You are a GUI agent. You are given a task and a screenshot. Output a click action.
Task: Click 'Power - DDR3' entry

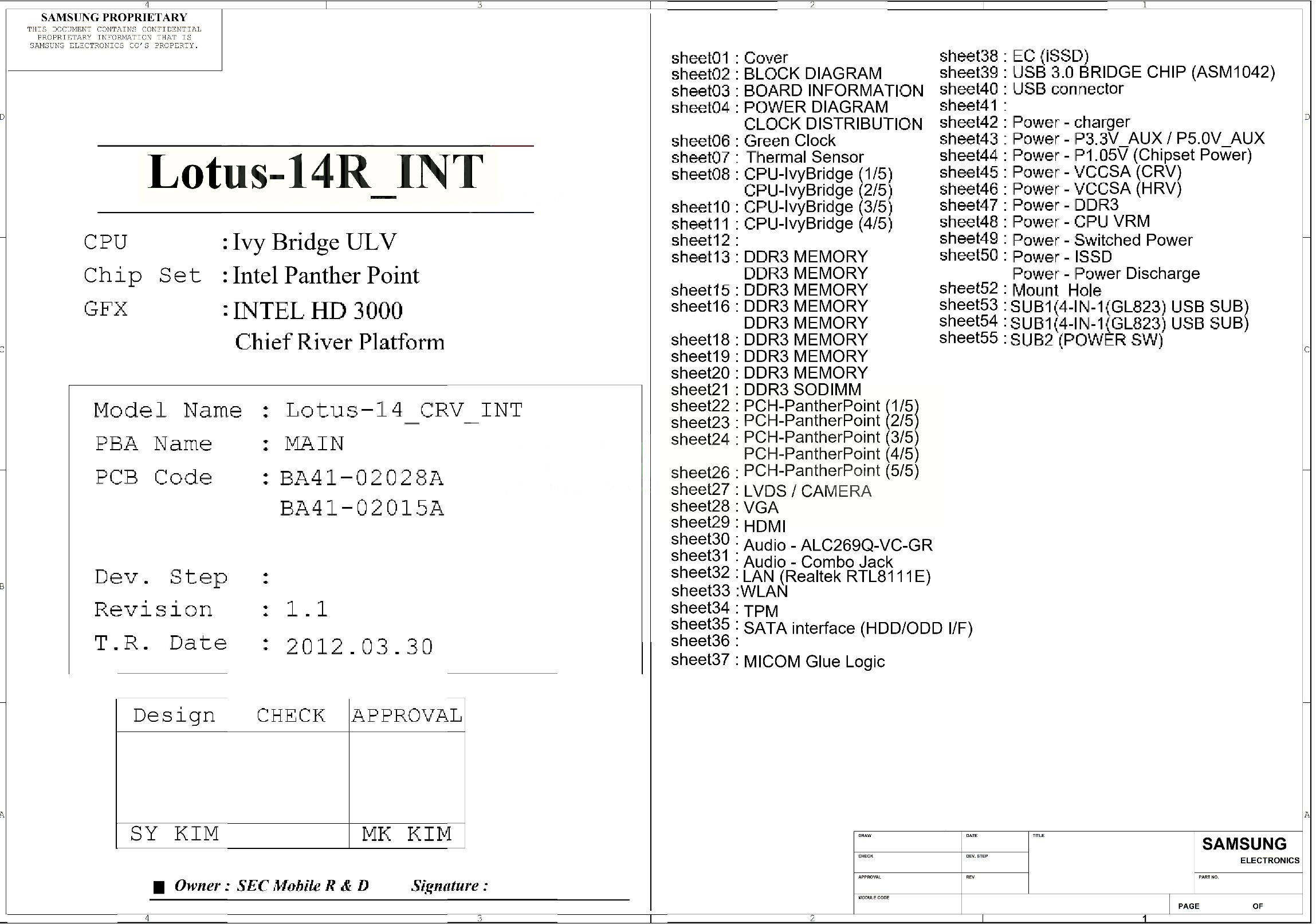pyautogui.click(x=1066, y=205)
